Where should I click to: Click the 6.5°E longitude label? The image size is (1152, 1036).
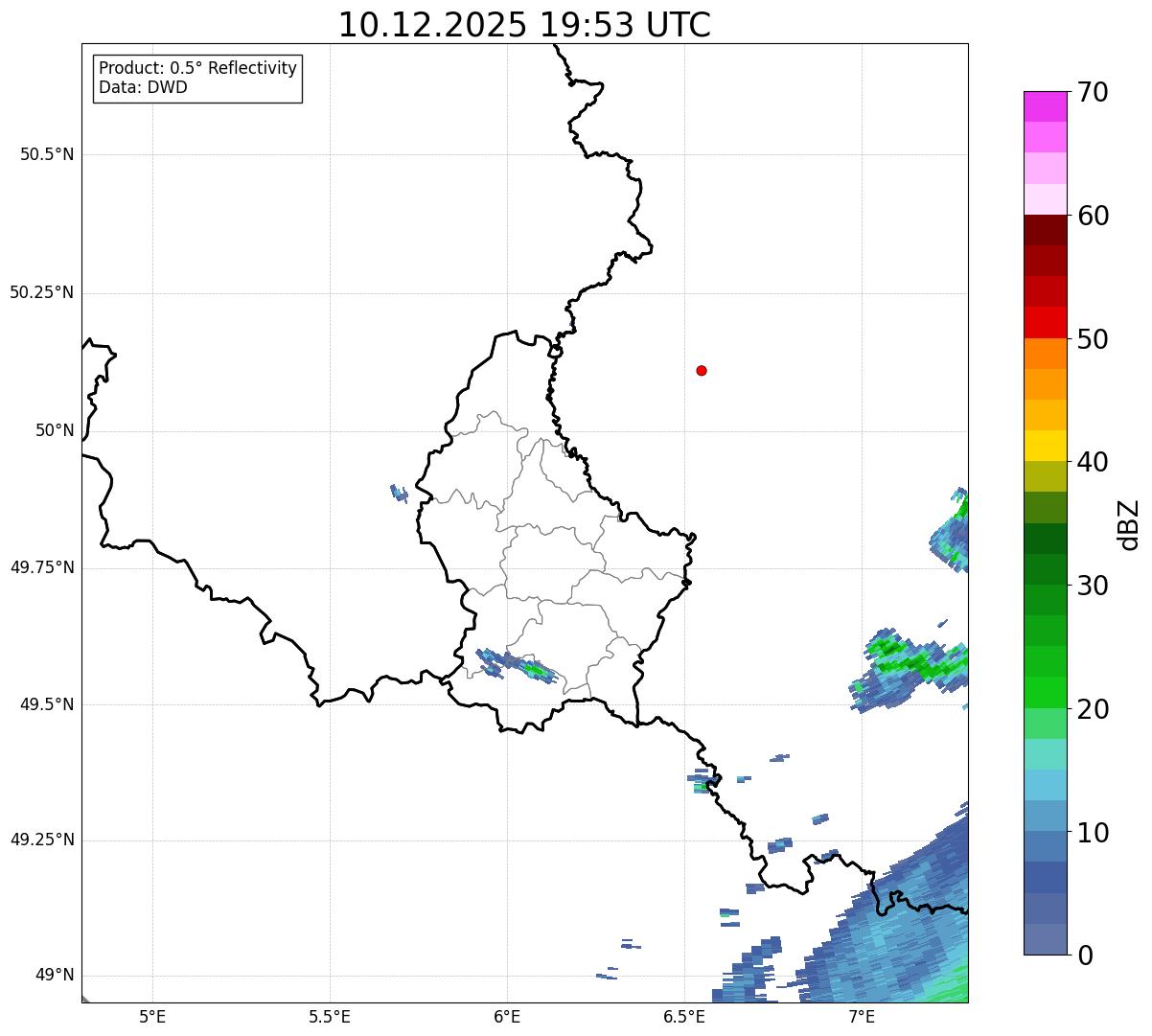pyautogui.click(x=684, y=1016)
